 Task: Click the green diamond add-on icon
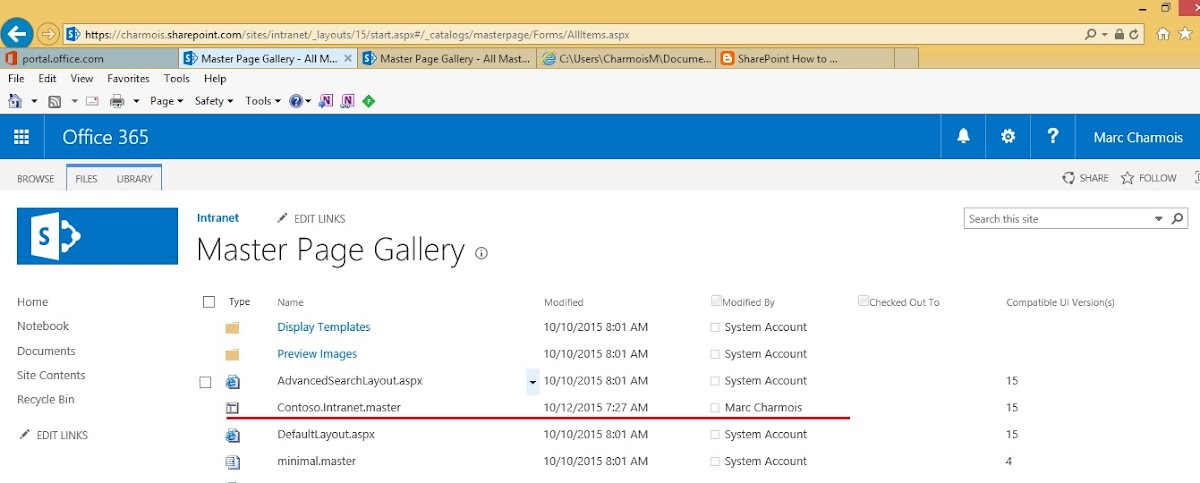tap(369, 101)
